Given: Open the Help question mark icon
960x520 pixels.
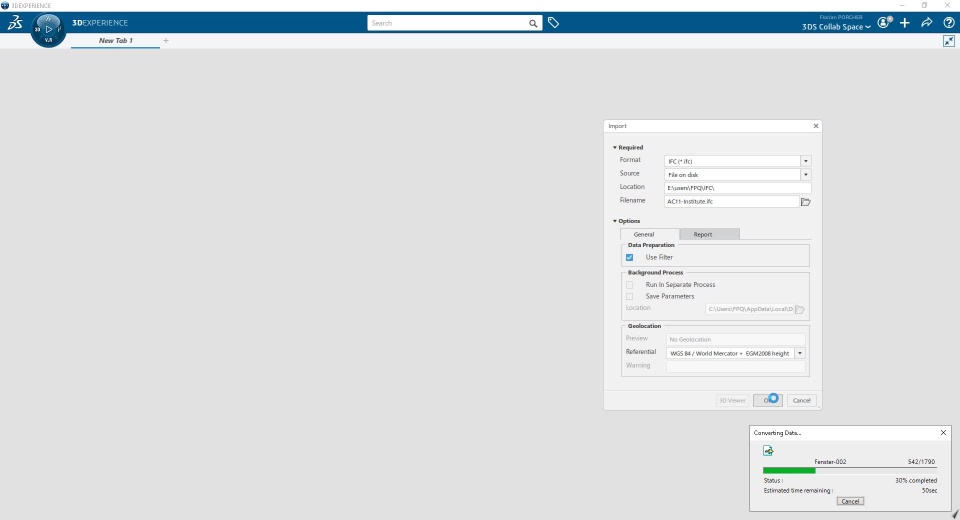Looking at the screenshot, I should (x=949, y=23).
